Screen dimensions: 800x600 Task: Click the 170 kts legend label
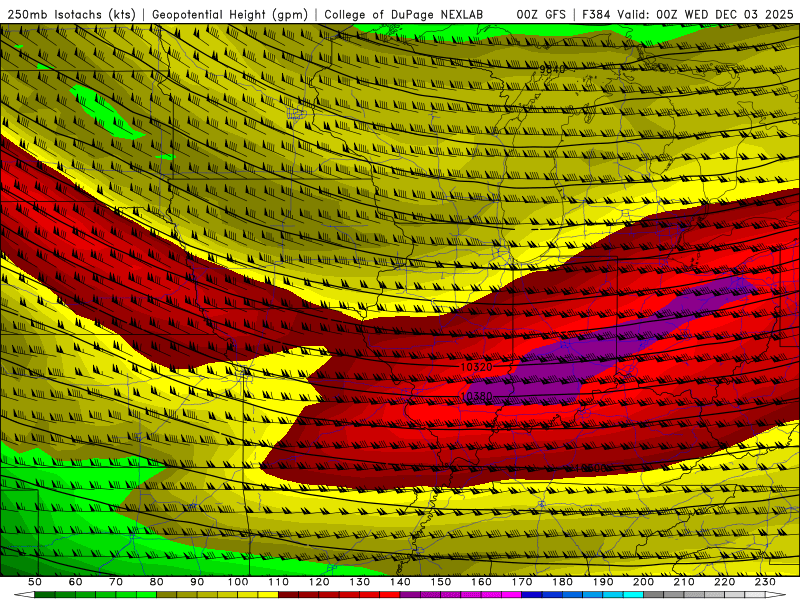pyautogui.click(x=522, y=582)
